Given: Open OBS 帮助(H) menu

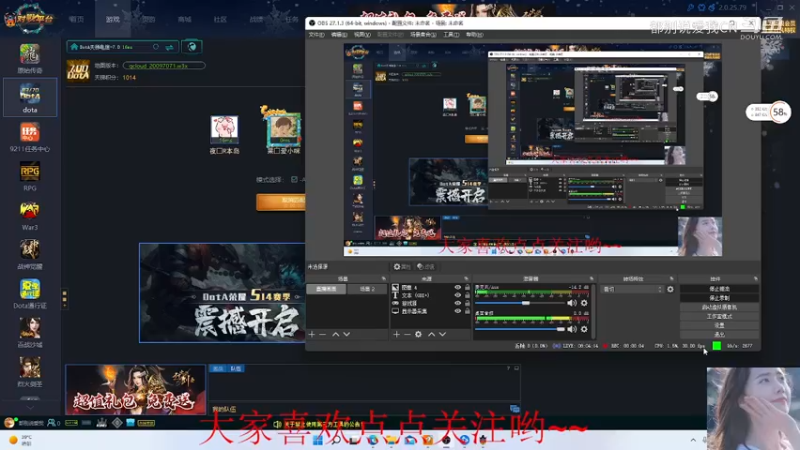Looking at the screenshot, I should click(474, 35).
